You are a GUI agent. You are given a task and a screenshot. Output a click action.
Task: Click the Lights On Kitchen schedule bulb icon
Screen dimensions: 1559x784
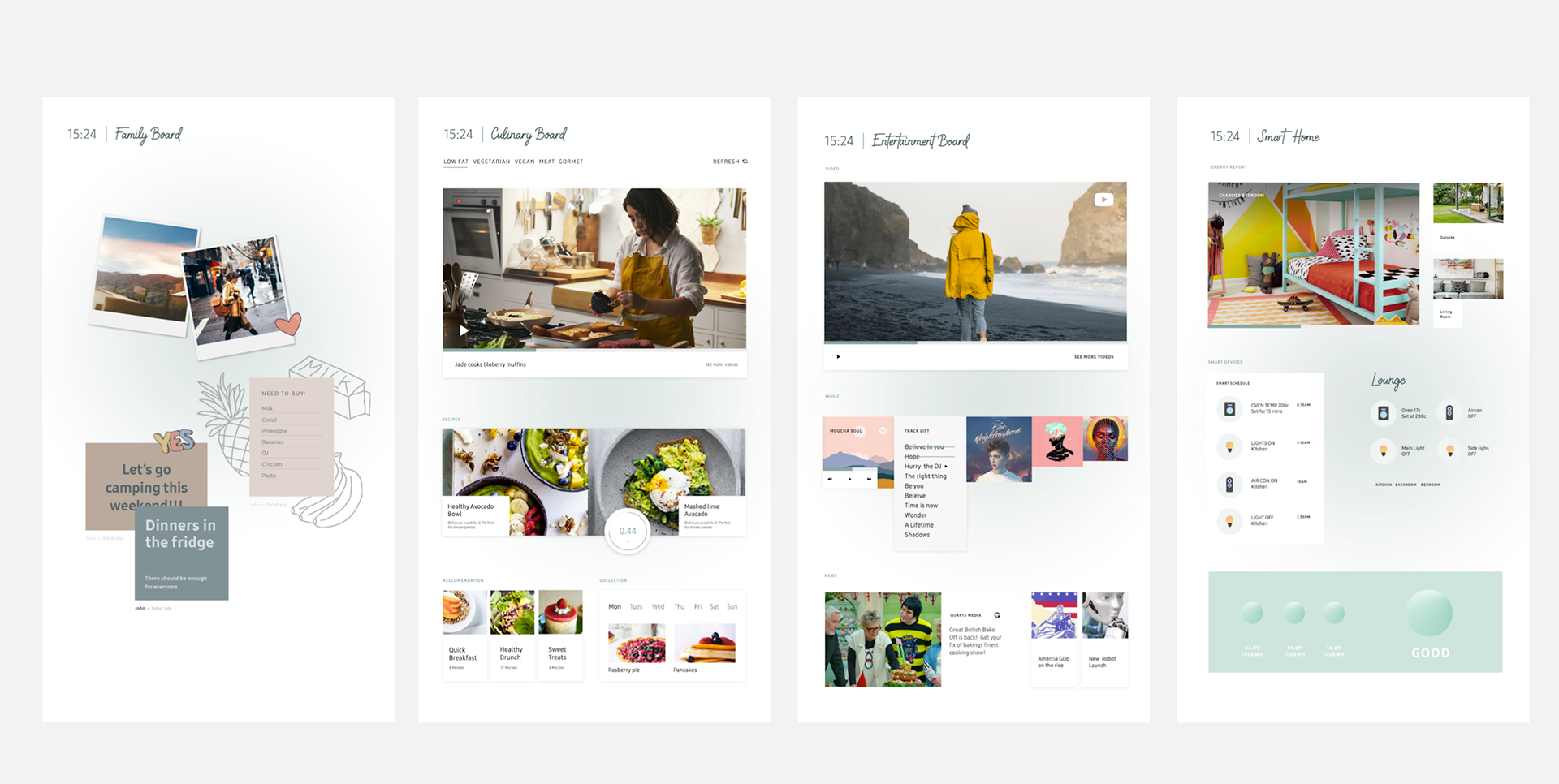(1229, 446)
